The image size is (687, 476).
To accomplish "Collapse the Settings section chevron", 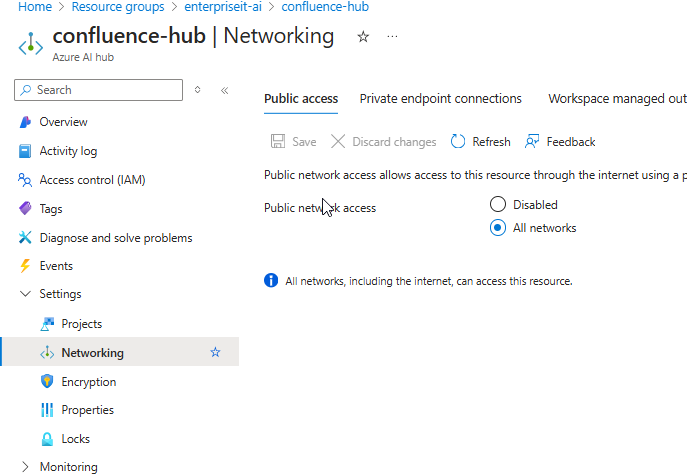I will (x=25, y=294).
